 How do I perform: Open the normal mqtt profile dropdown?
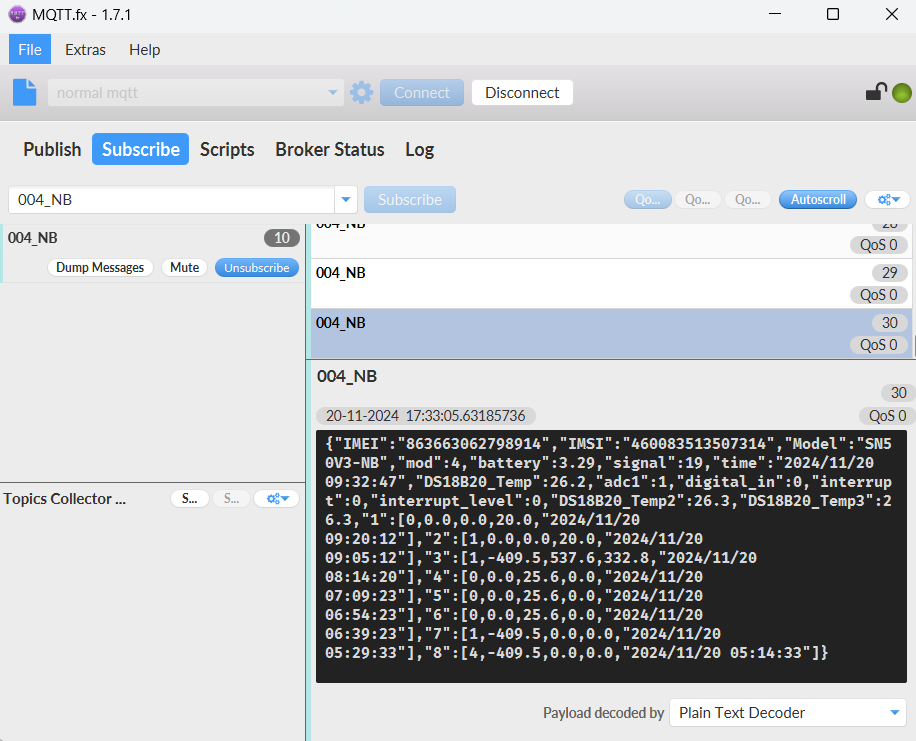332,92
